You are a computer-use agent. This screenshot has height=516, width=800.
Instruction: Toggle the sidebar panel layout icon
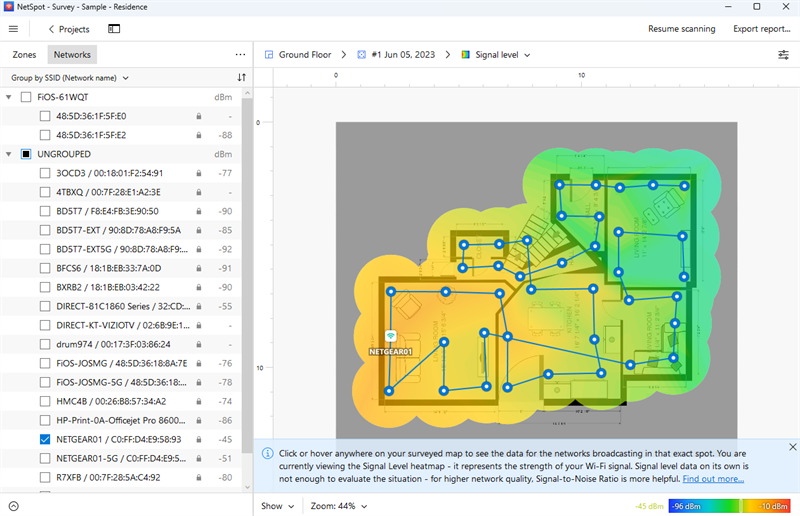(x=114, y=29)
